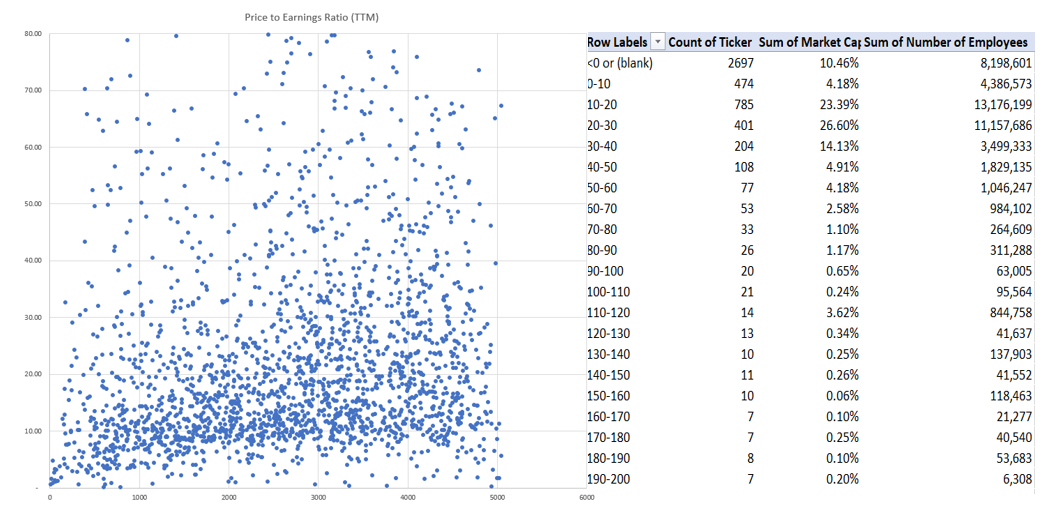Click the ticker count cell 474
Screen dimensions: 1042x520
(744, 84)
